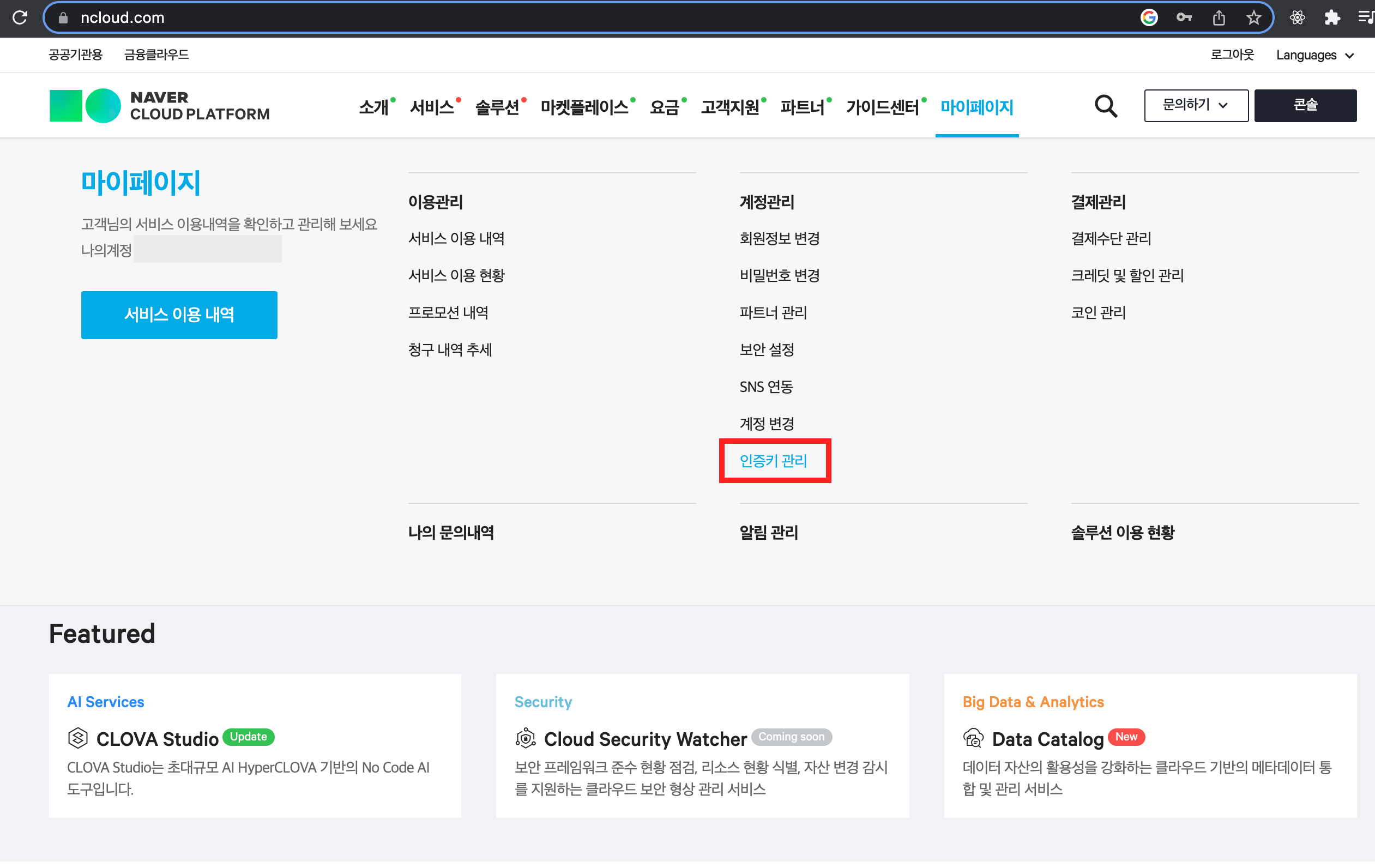The width and height of the screenshot is (1375, 868).
Task: Open the Languages dropdown
Action: click(x=1314, y=55)
